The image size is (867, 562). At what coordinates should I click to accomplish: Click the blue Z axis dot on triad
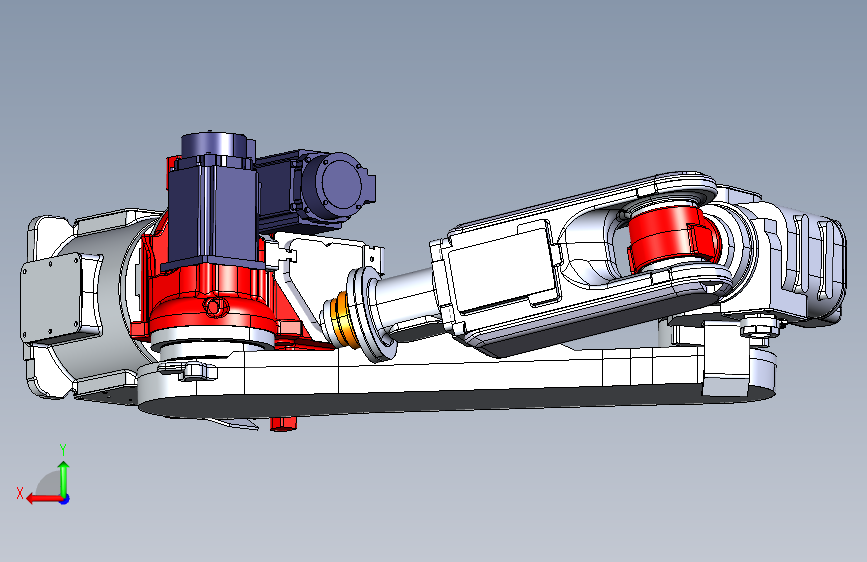point(65,499)
